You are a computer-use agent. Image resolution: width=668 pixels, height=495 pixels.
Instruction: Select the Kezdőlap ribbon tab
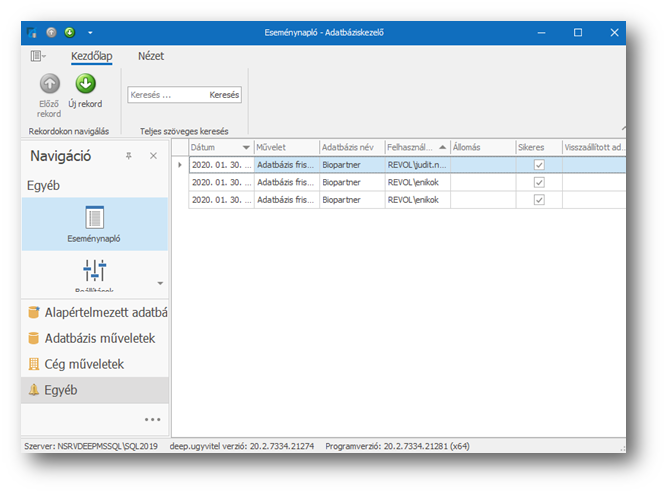(91, 57)
